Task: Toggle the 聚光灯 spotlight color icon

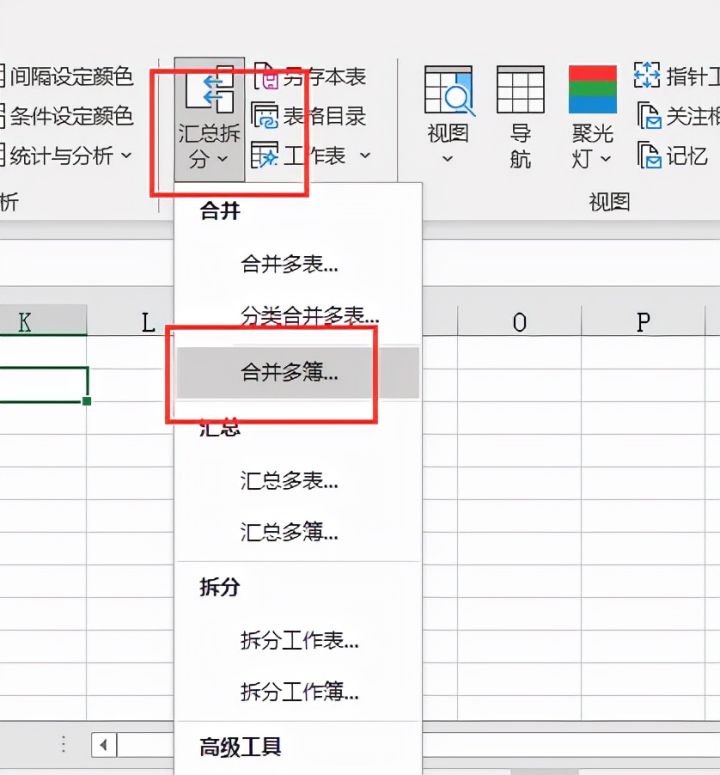Action: coord(593,89)
